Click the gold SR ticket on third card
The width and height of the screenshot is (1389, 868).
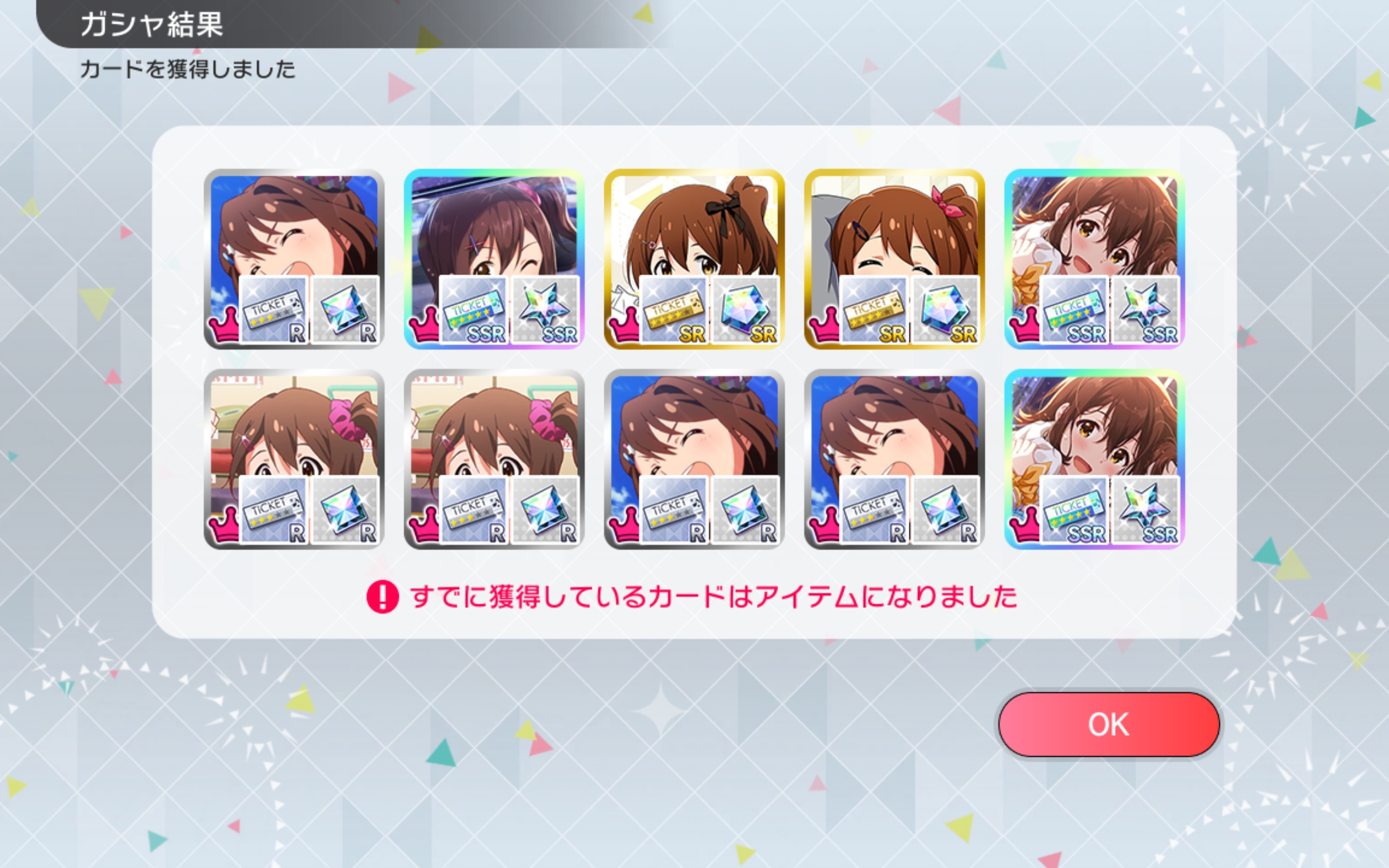pos(673,309)
